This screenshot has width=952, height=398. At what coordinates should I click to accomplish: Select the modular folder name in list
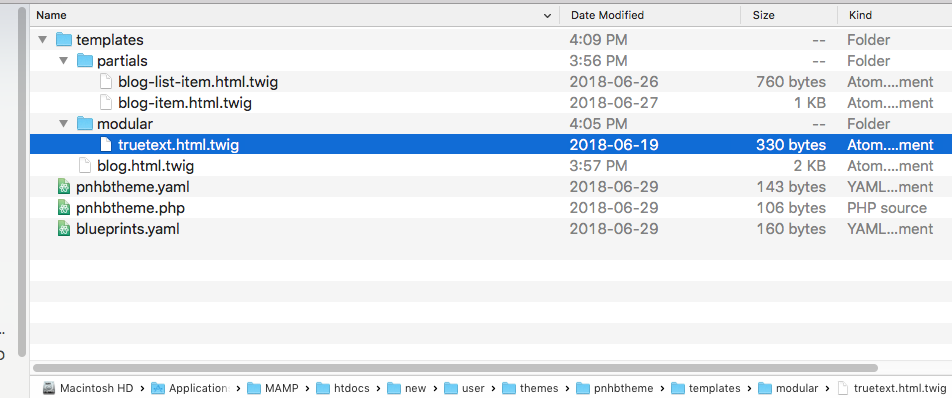(x=125, y=124)
